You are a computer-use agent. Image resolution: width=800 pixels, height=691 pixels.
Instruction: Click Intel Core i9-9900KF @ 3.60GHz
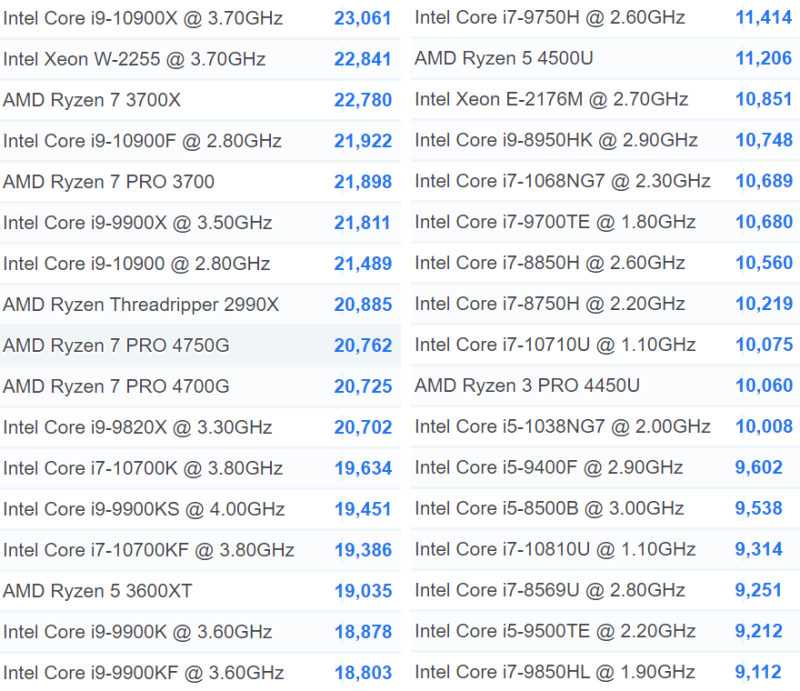143,673
